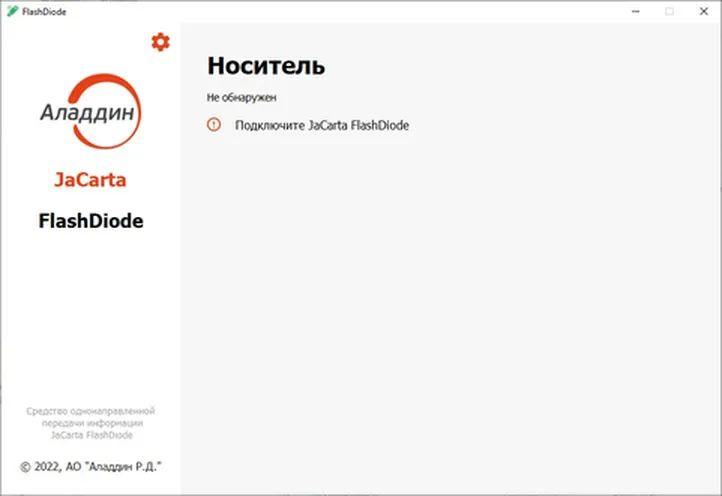Click 'Подключите JaCarta FlashDiode' message
722x496 pixels.
click(x=322, y=125)
